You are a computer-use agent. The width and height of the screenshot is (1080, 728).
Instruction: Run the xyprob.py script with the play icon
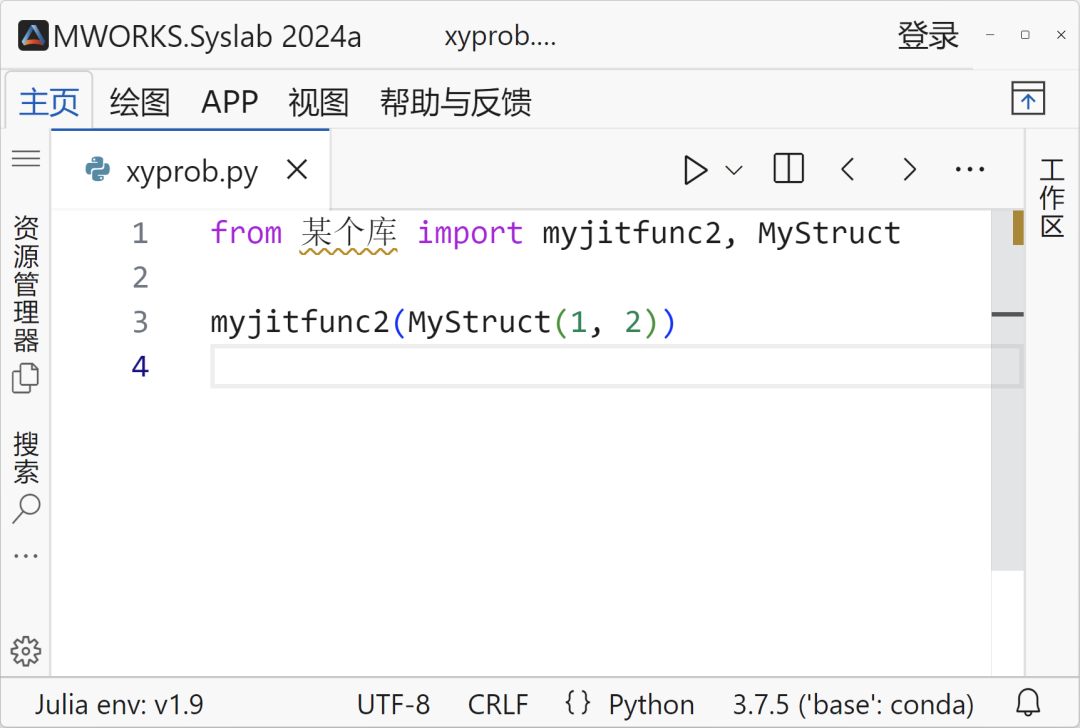696,169
